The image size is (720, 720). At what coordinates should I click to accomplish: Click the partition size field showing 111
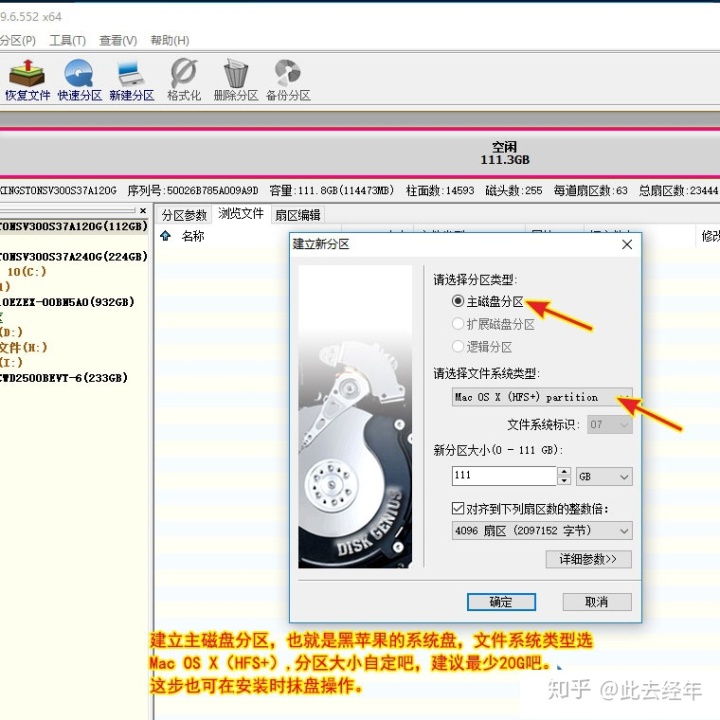tap(504, 476)
